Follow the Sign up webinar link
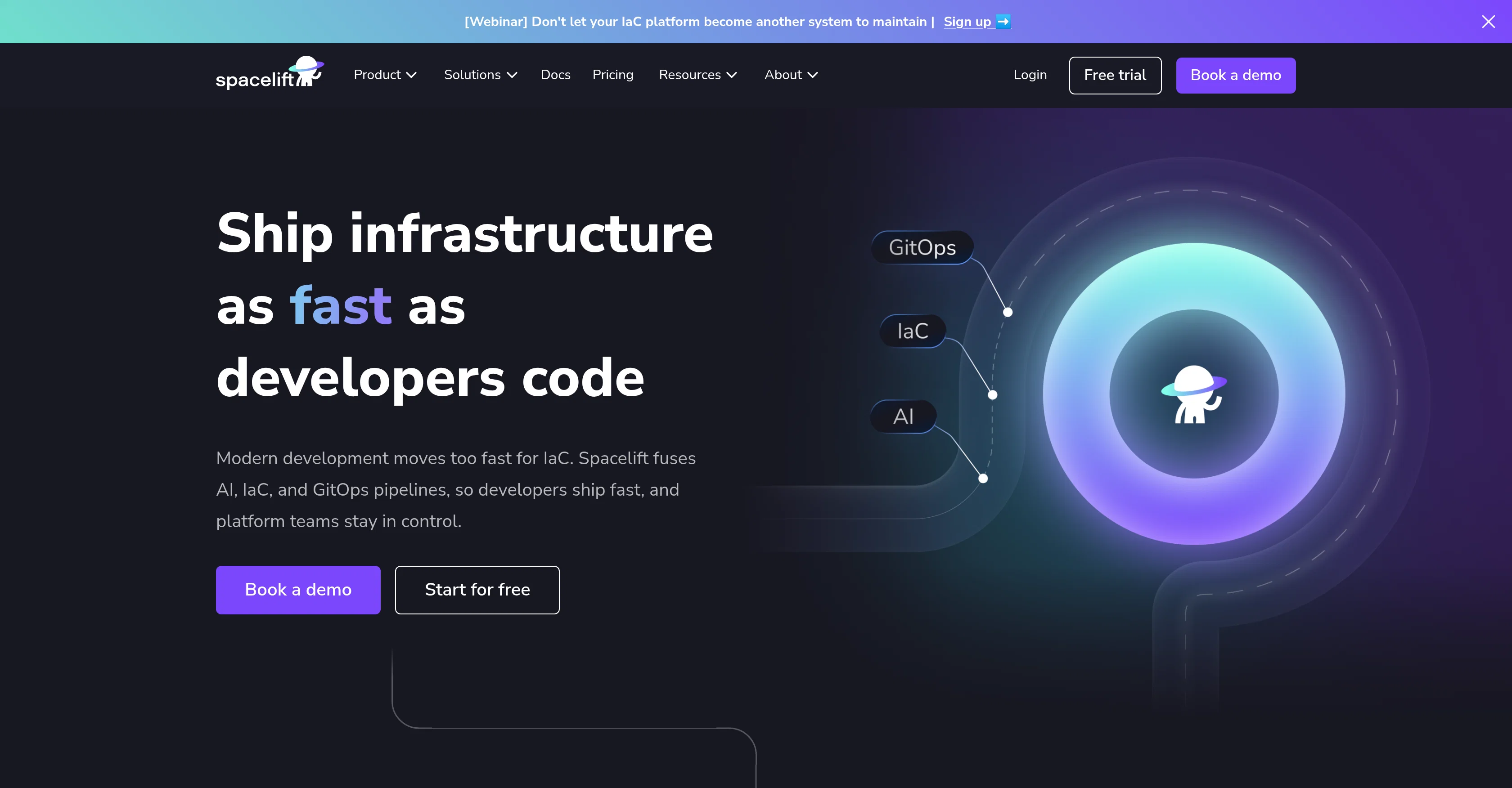This screenshot has height=788, width=1512. (976, 22)
